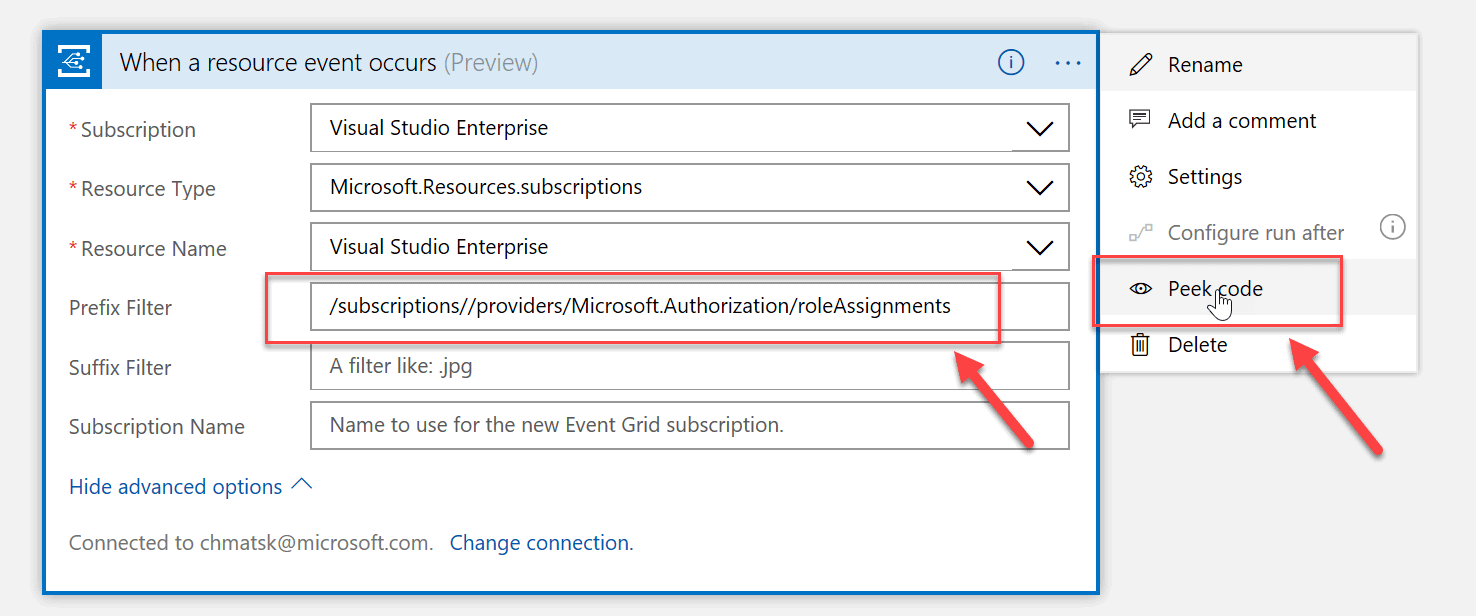Open the ellipsis menu on trigger header
Viewport: 1476px width, 616px height.
click(1068, 63)
